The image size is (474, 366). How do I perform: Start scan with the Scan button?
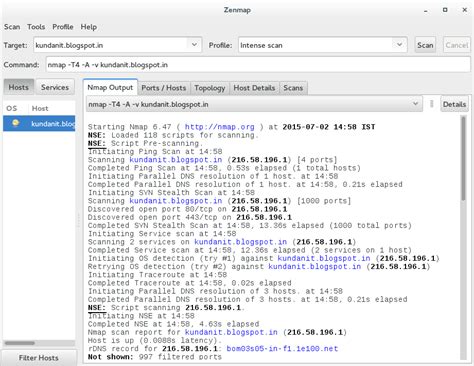(x=425, y=45)
